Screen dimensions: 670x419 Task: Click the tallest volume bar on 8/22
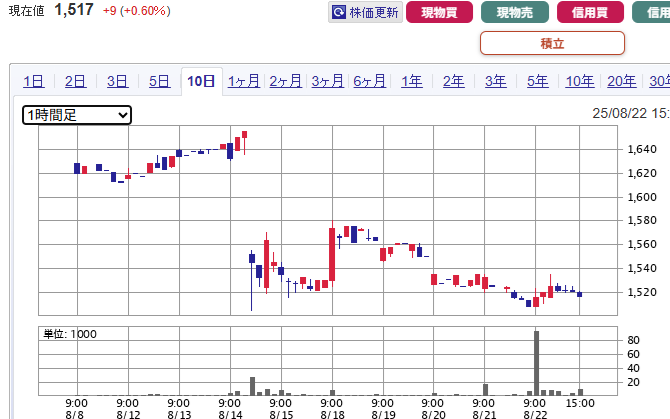pyautogui.click(x=536, y=363)
